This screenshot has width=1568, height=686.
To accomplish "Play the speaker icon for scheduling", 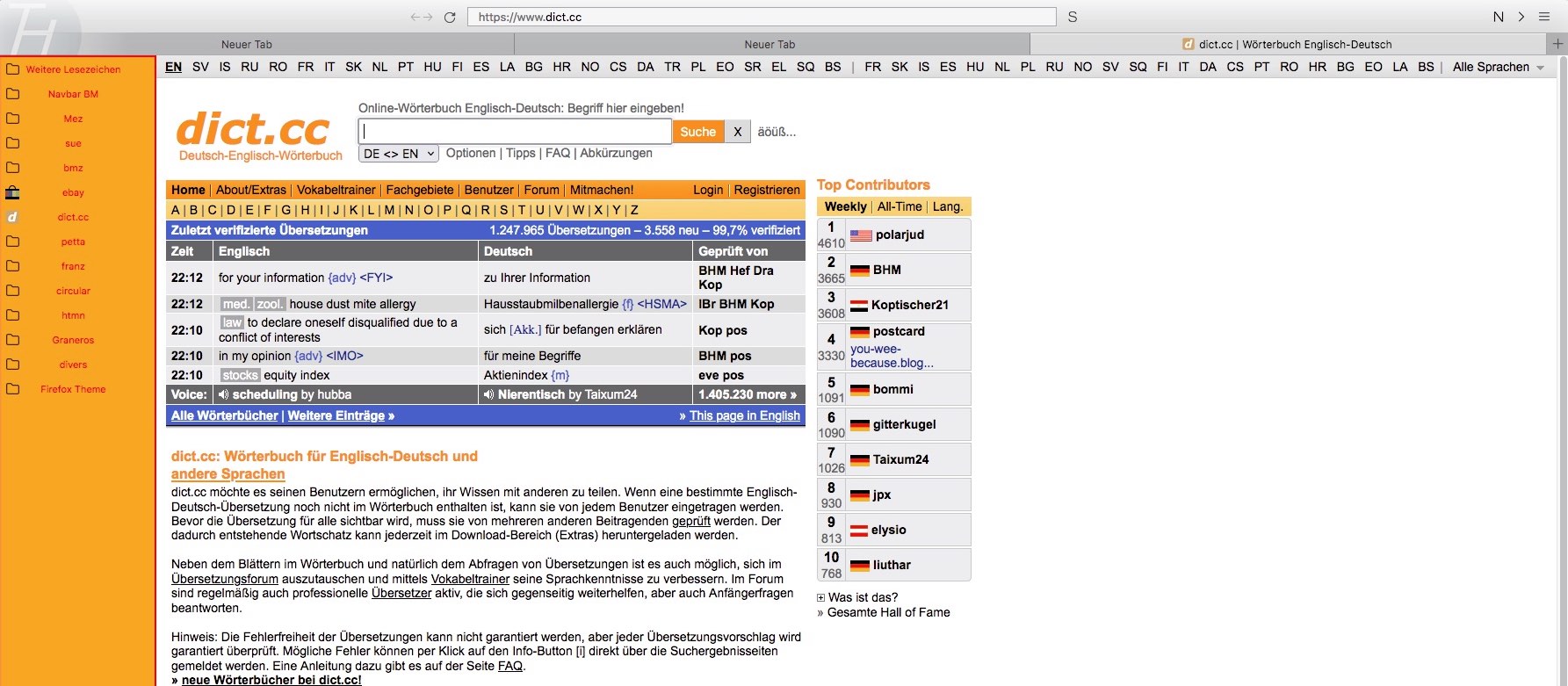I will click(223, 395).
